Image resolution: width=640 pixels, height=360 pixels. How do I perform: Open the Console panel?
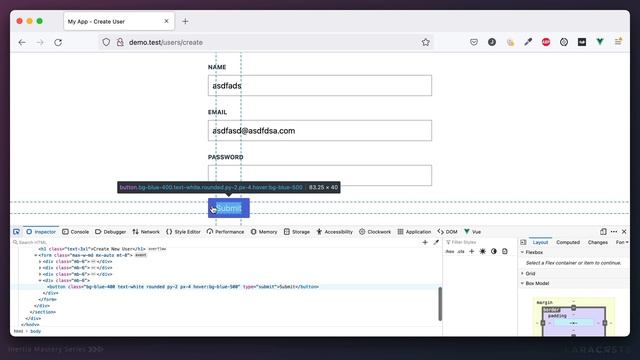pyautogui.click(x=76, y=231)
